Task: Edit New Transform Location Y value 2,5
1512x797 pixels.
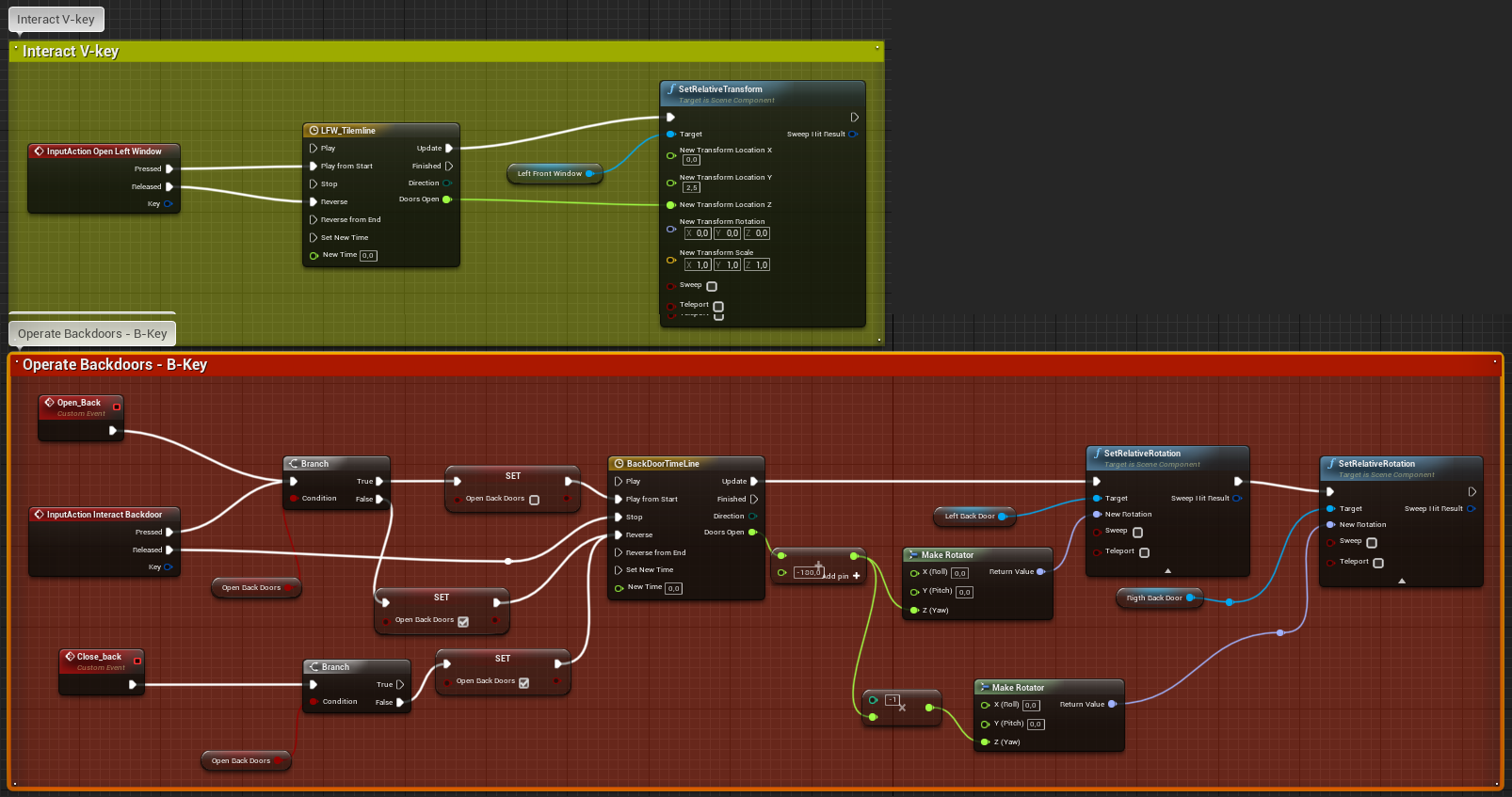Action: point(692,187)
